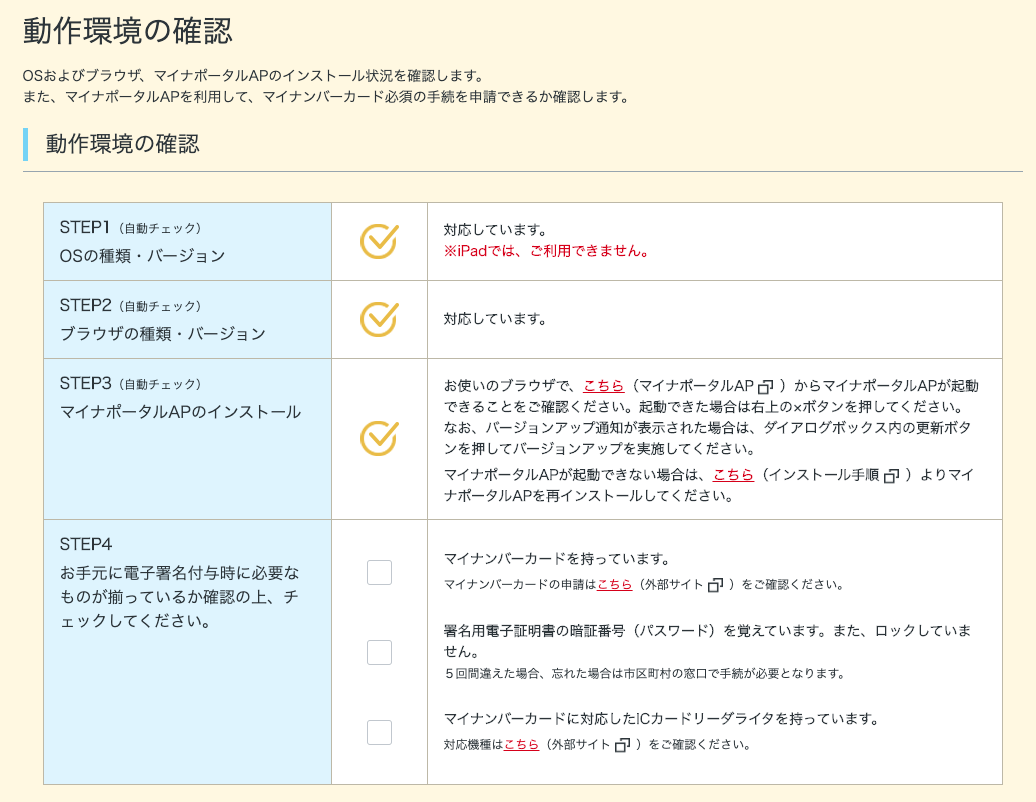This screenshot has height=802, width=1036.
Task: Click the STEP2 browser check status icon
Action: click(x=379, y=319)
